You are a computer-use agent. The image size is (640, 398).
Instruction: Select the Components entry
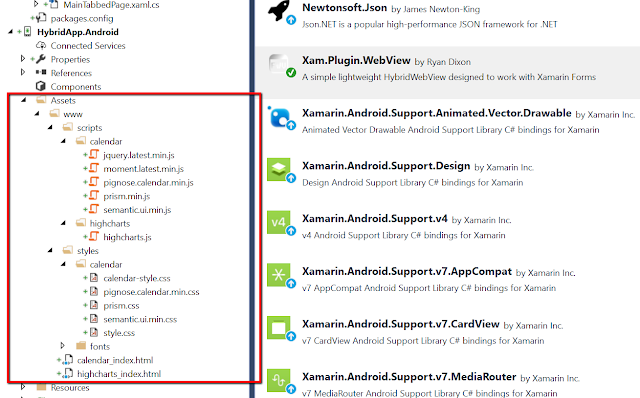coord(76,87)
